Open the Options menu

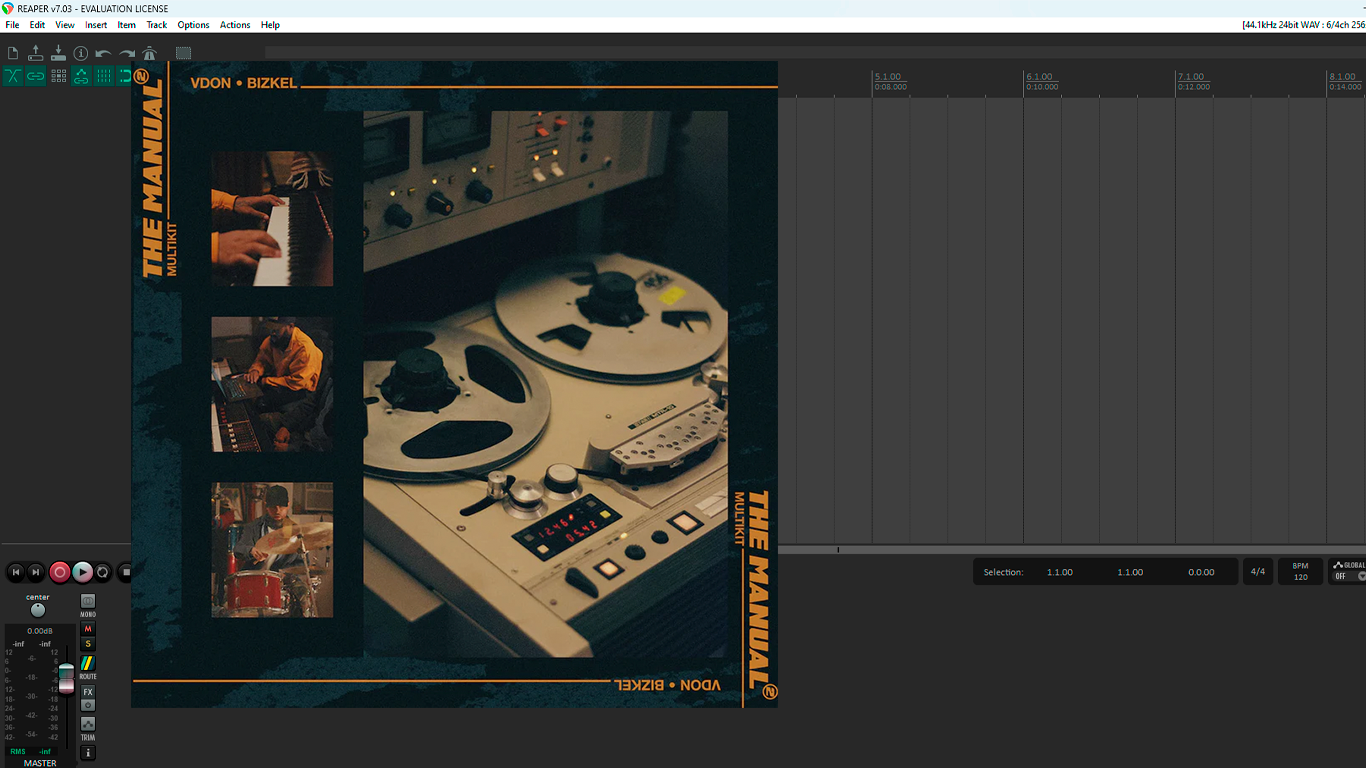click(193, 25)
